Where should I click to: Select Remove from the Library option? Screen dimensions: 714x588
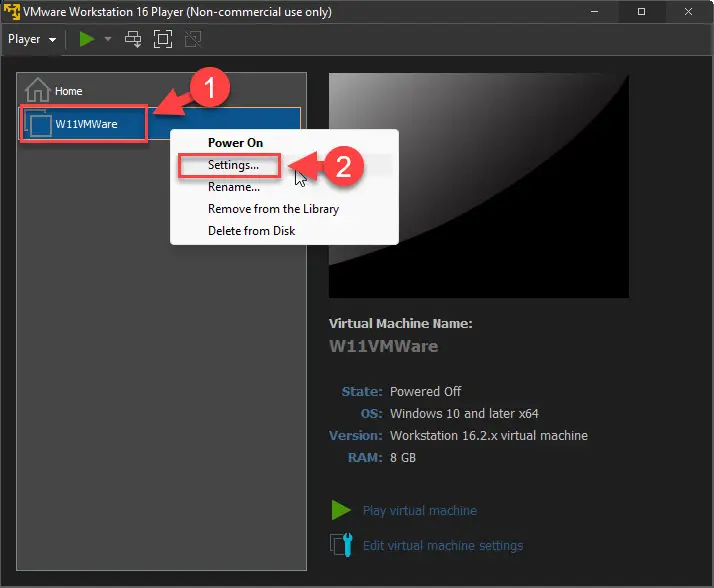[x=273, y=209]
